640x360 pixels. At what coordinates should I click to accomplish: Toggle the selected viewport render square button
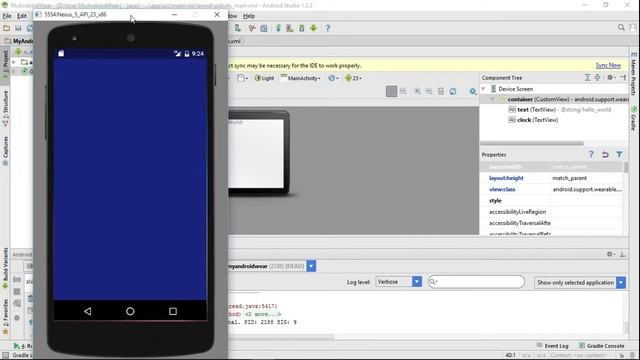(391, 91)
